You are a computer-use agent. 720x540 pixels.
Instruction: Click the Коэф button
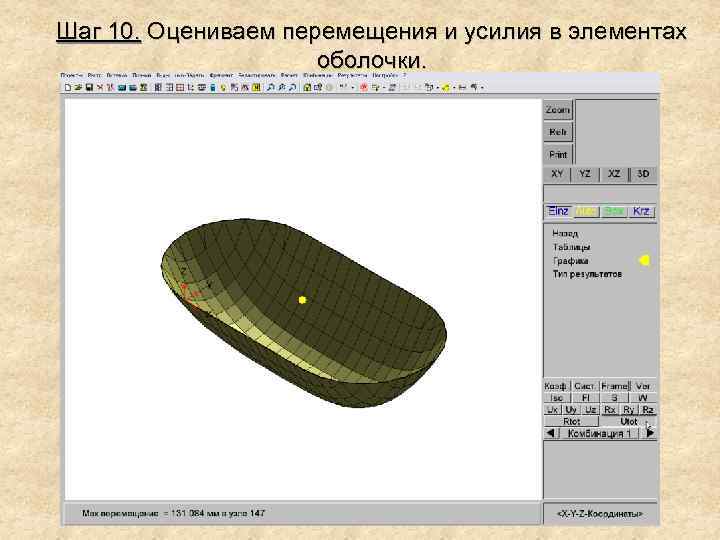pyautogui.click(x=555, y=386)
